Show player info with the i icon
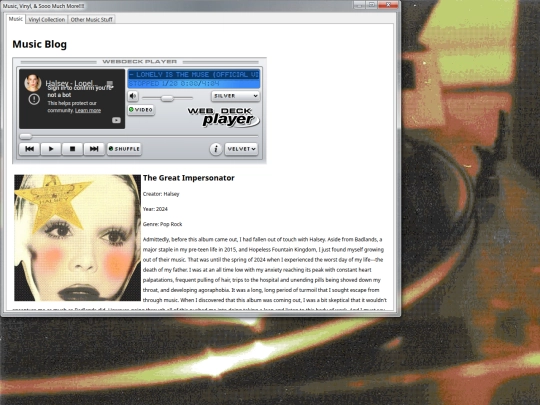Screen dimensions: 540x405 point(216,149)
